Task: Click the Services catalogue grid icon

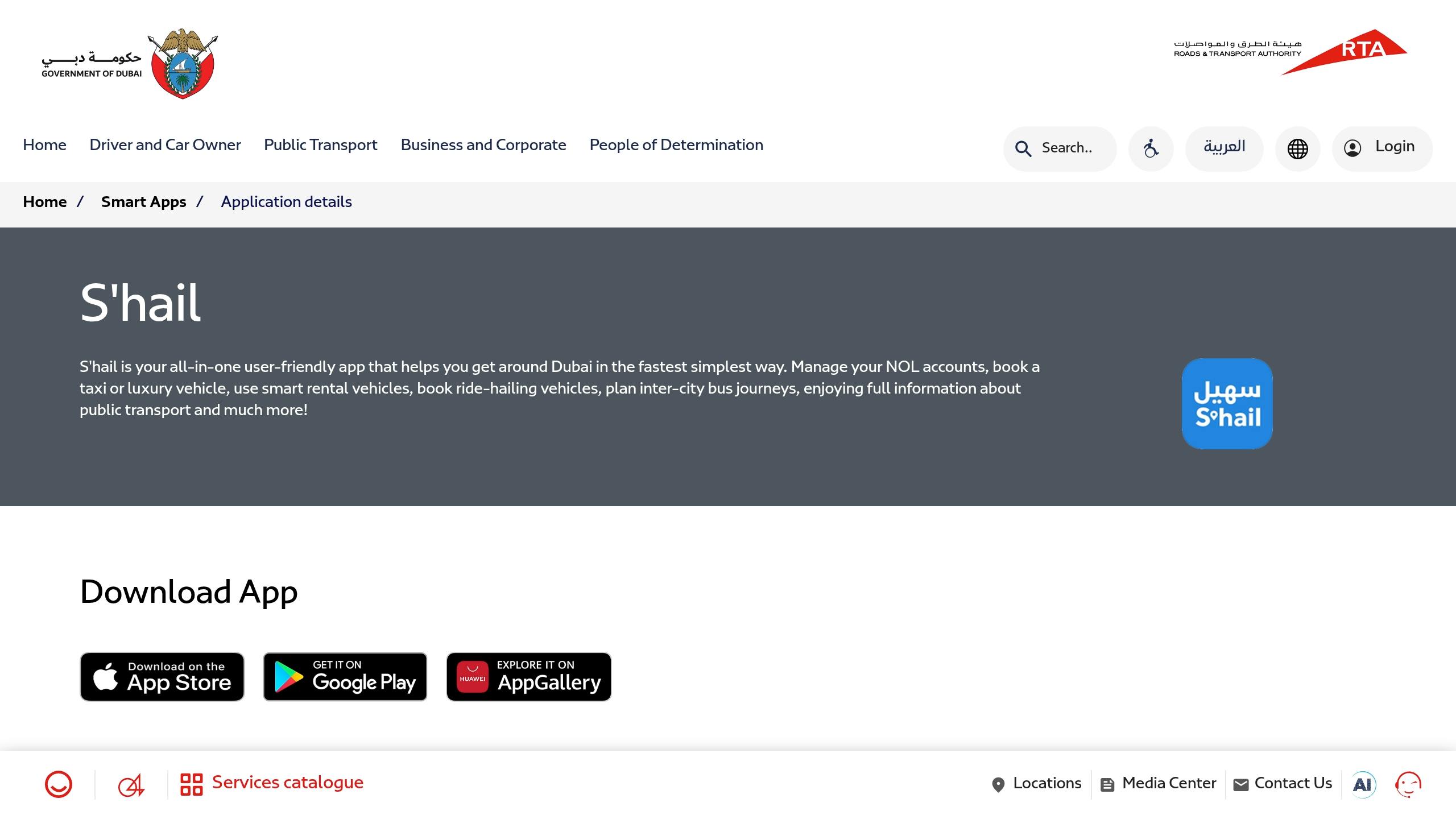Action: pos(192,784)
